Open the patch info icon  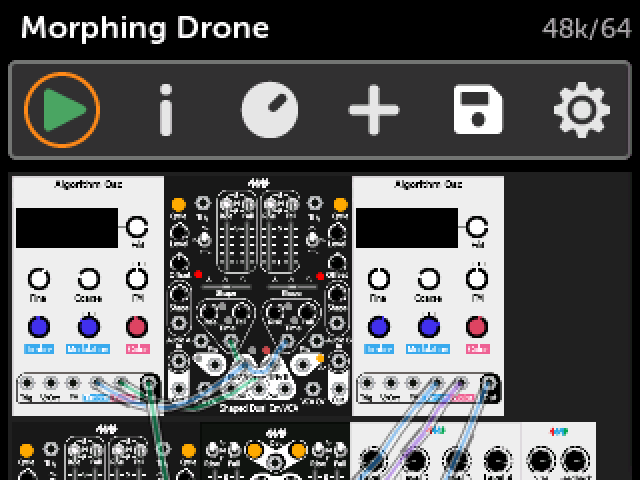tap(166, 110)
